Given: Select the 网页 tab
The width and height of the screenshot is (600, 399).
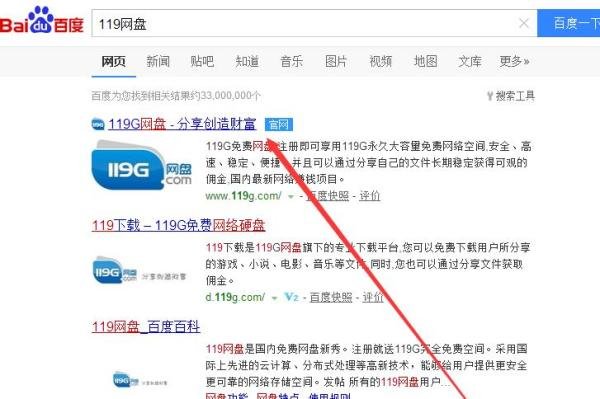Looking at the screenshot, I should point(113,61).
